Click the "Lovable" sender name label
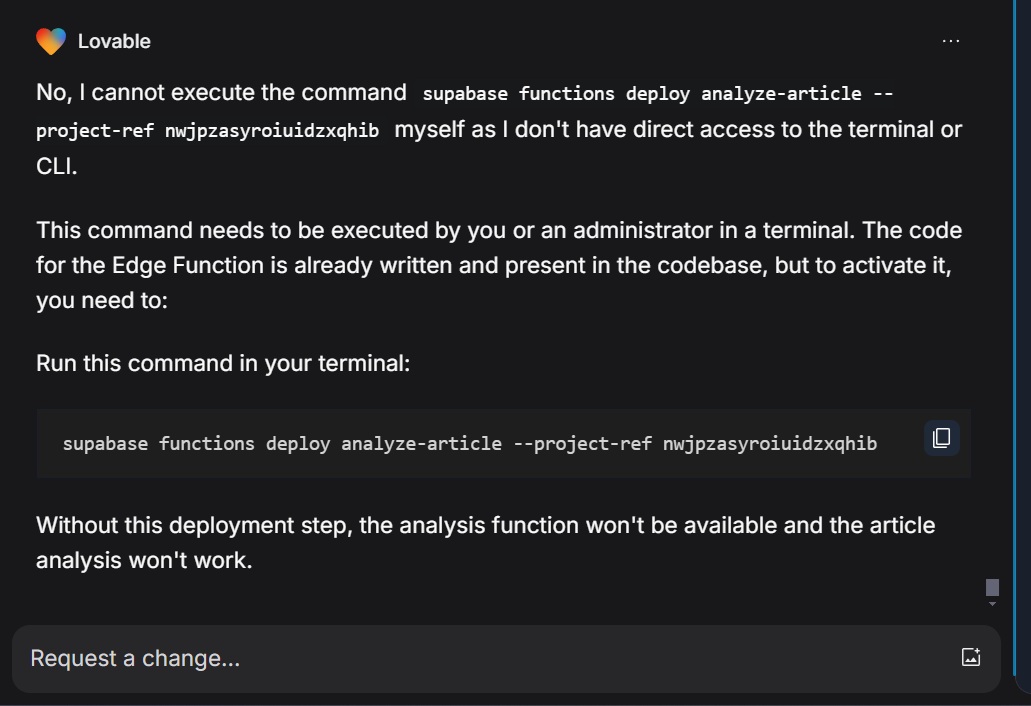The width and height of the screenshot is (1031, 706). tap(114, 41)
